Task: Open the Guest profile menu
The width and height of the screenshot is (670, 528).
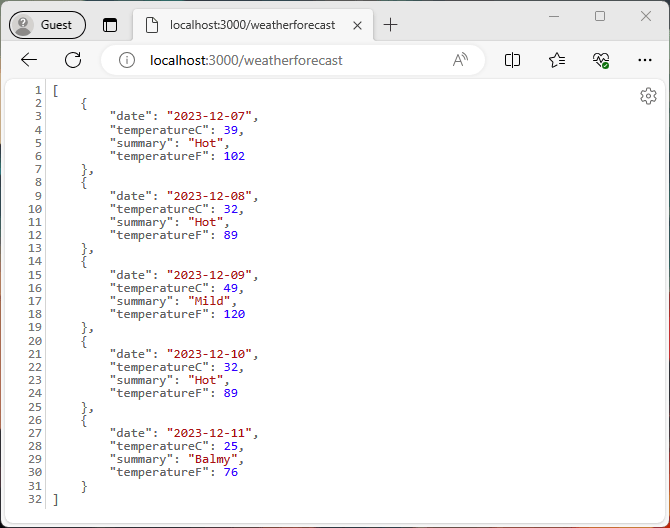Action: (47, 25)
